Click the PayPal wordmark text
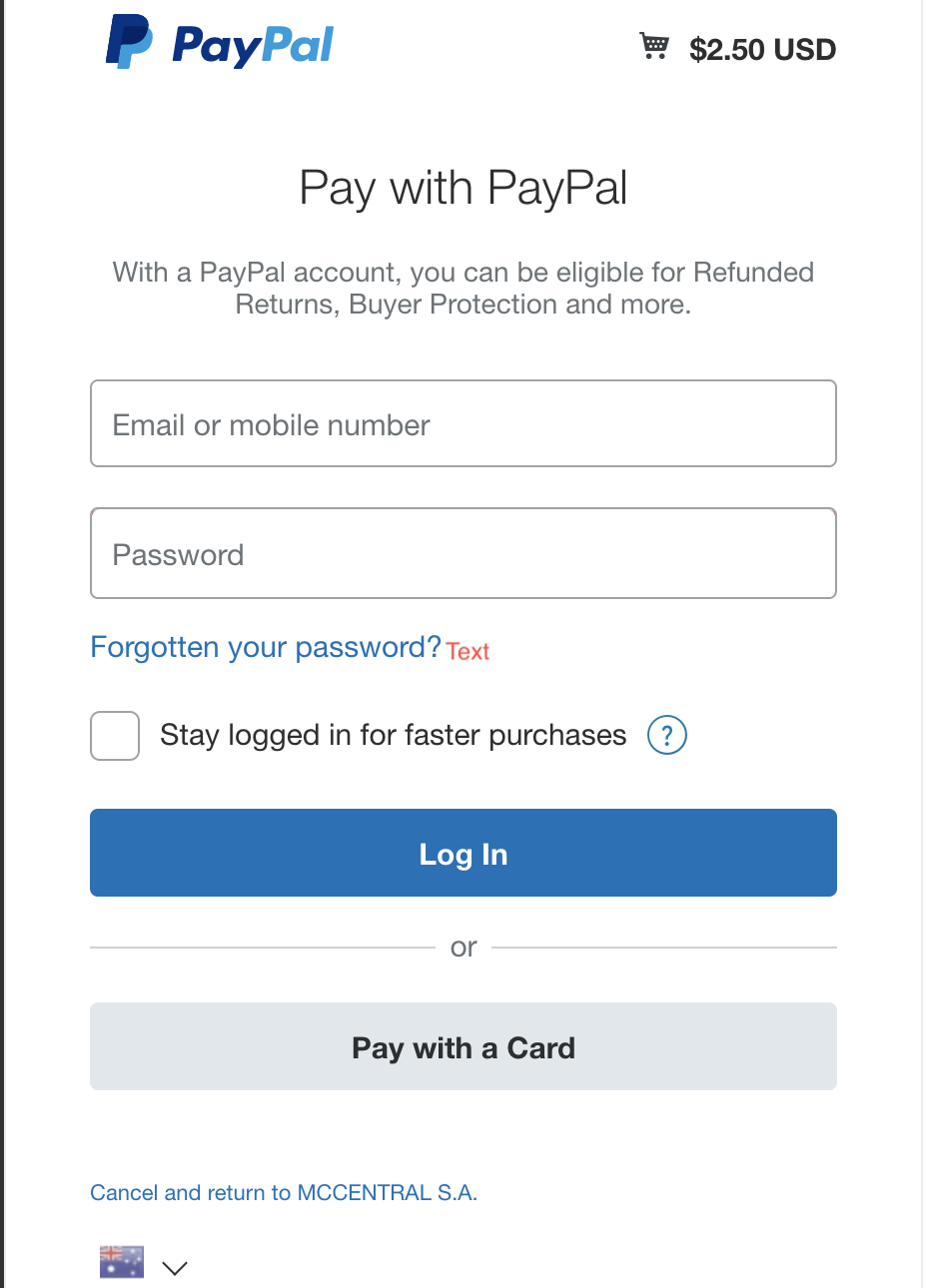 click(x=253, y=46)
